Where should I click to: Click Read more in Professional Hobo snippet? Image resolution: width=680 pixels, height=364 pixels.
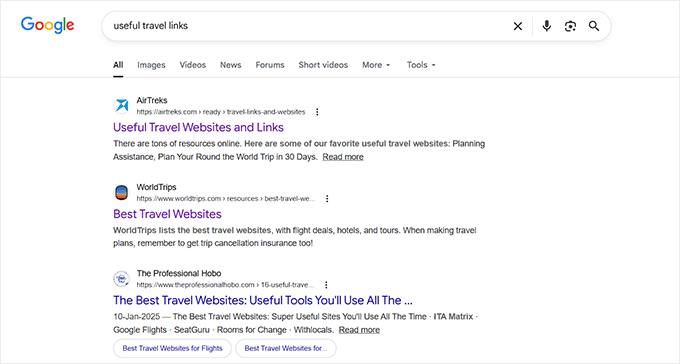(359, 330)
